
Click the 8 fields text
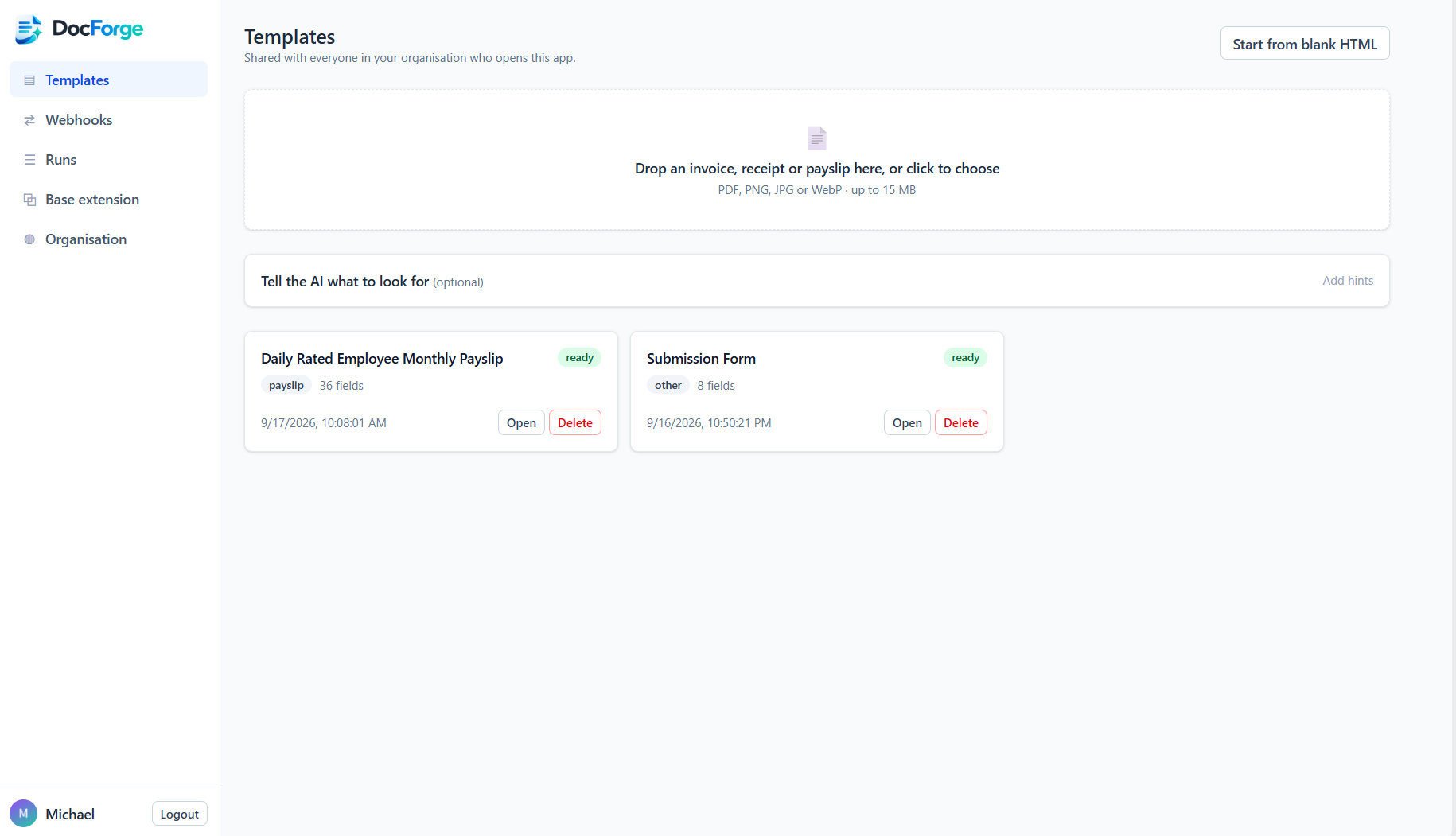[x=716, y=385]
